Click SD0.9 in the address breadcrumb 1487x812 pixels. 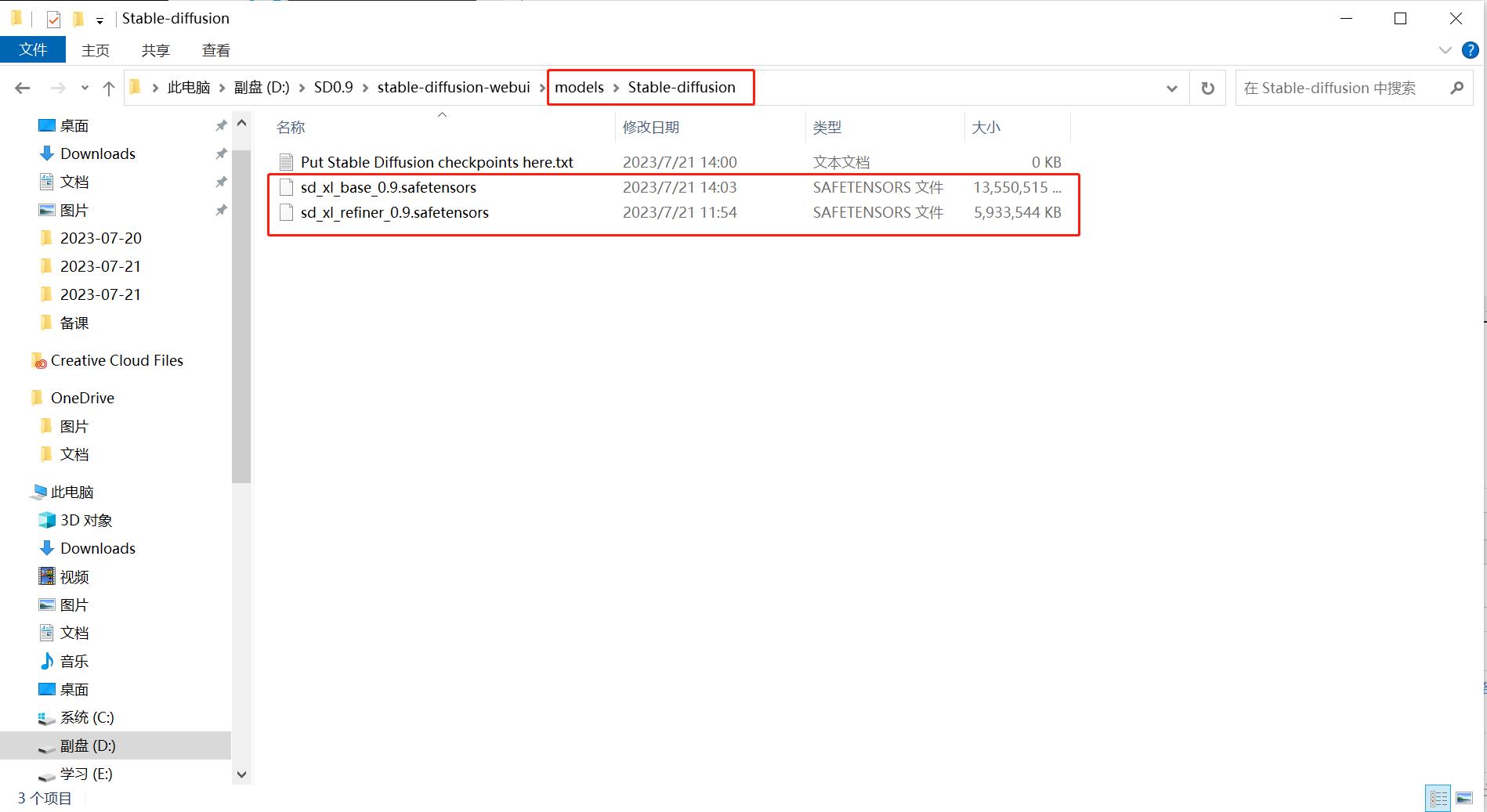point(334,88)
